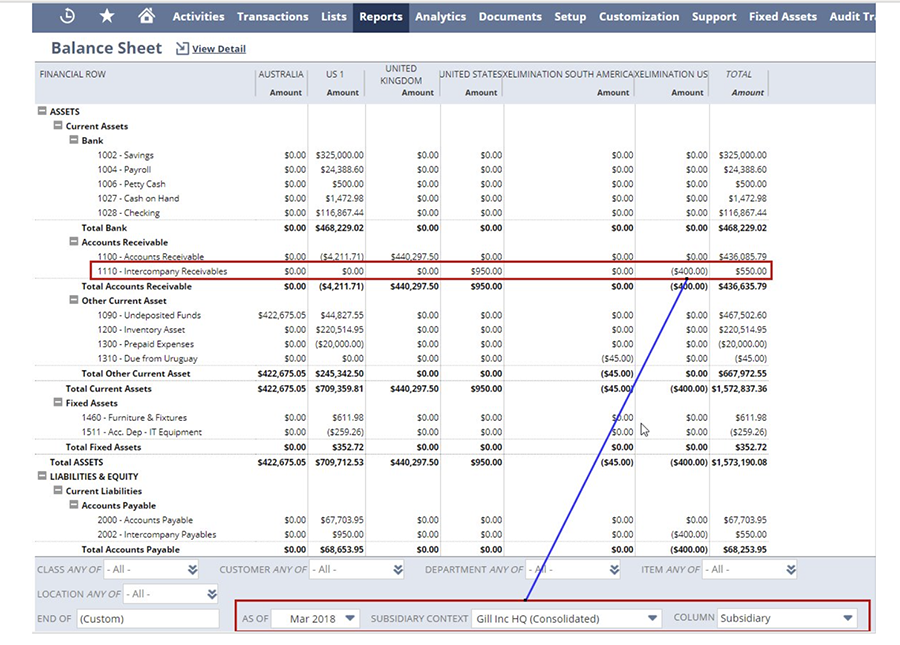Open the Reports menu
The image size is (900, 645).
click(380, 16)
